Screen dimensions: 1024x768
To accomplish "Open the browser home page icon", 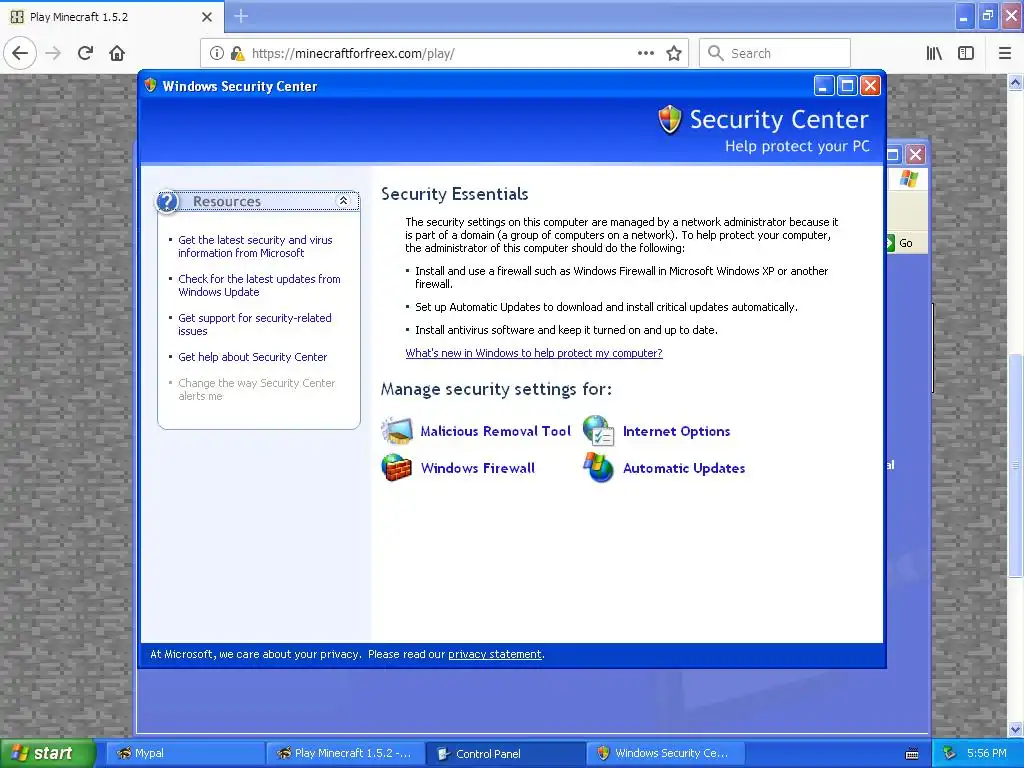I will [117, 53].
